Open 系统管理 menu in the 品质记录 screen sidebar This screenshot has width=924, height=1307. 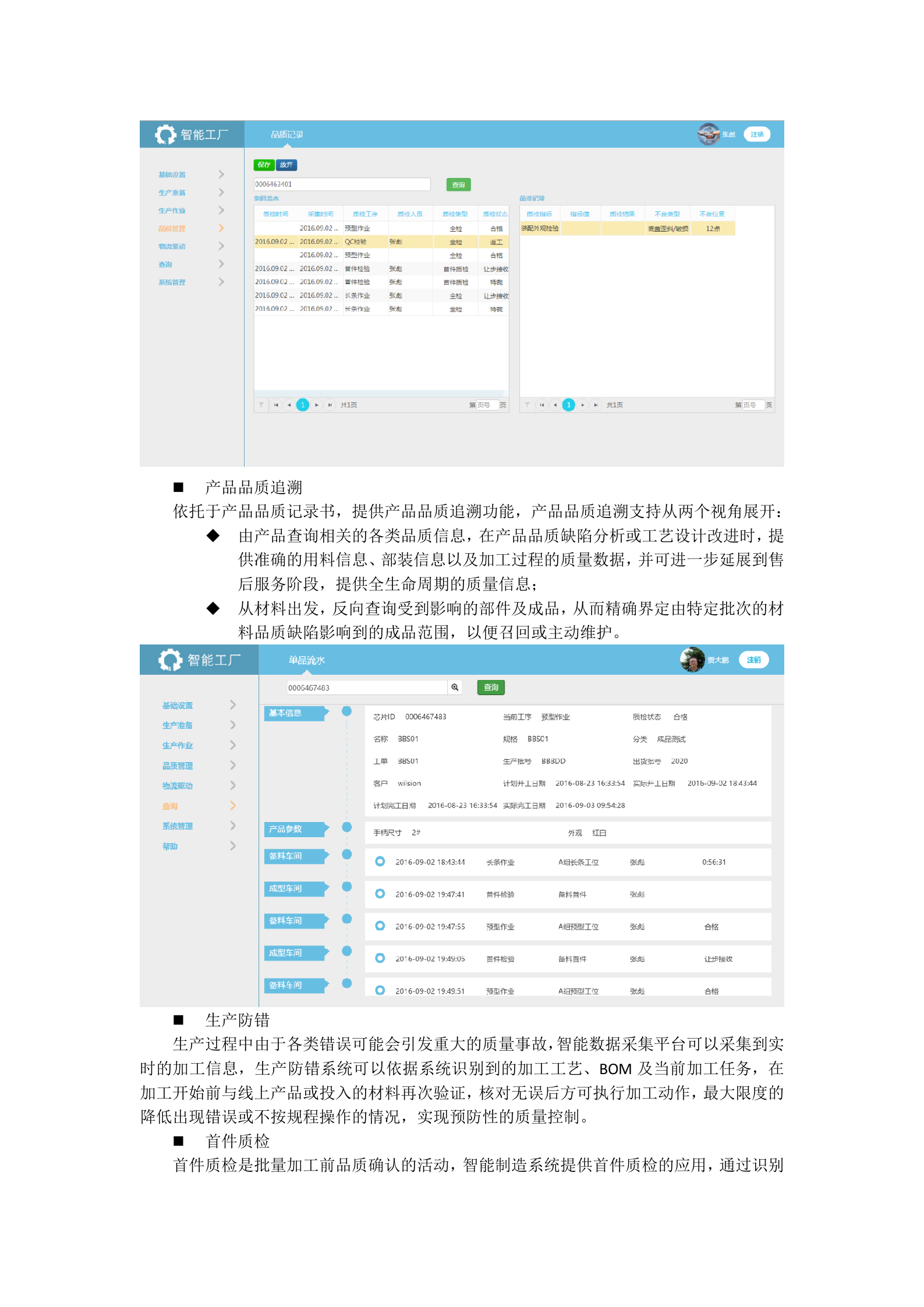tap(172, 282)
